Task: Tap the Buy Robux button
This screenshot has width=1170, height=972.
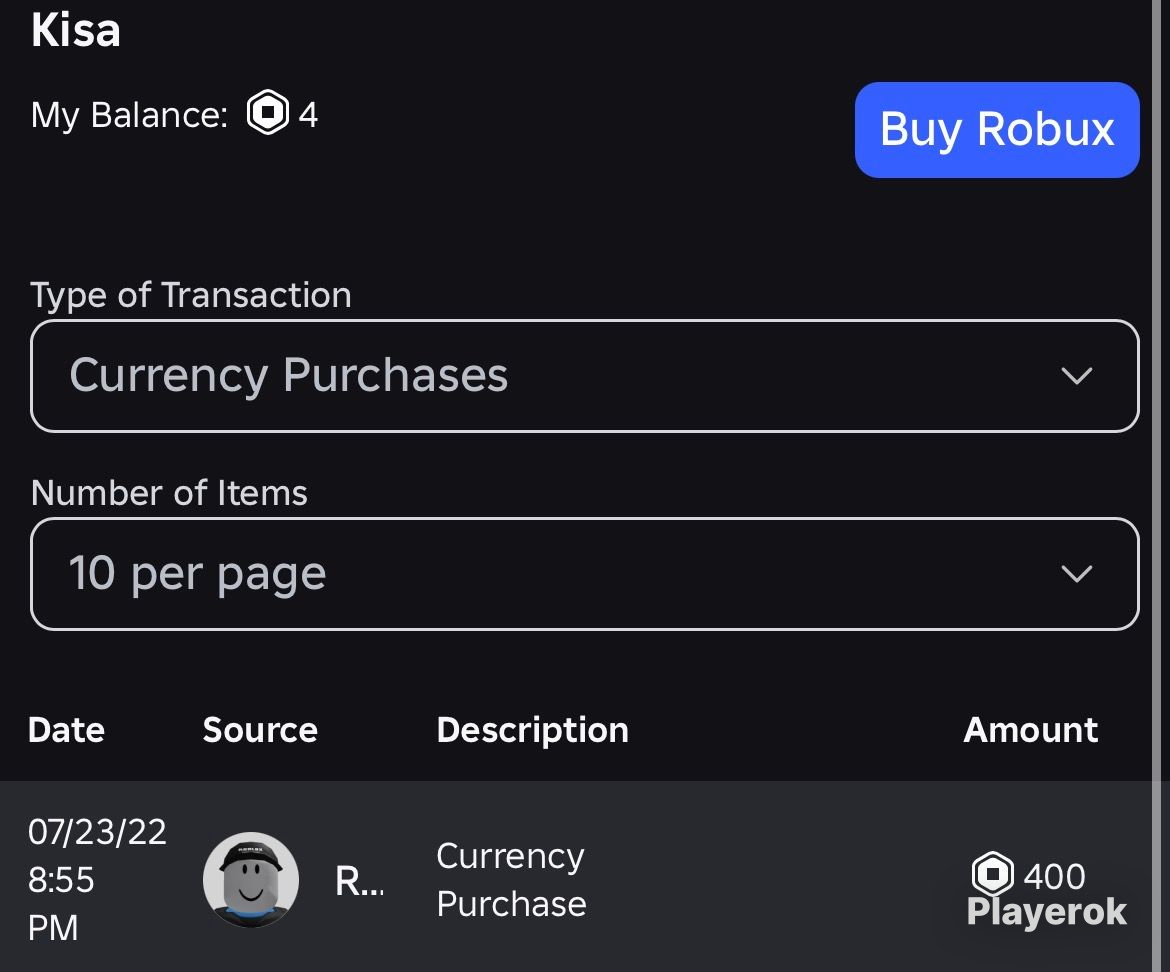Action: pos(997,130)
